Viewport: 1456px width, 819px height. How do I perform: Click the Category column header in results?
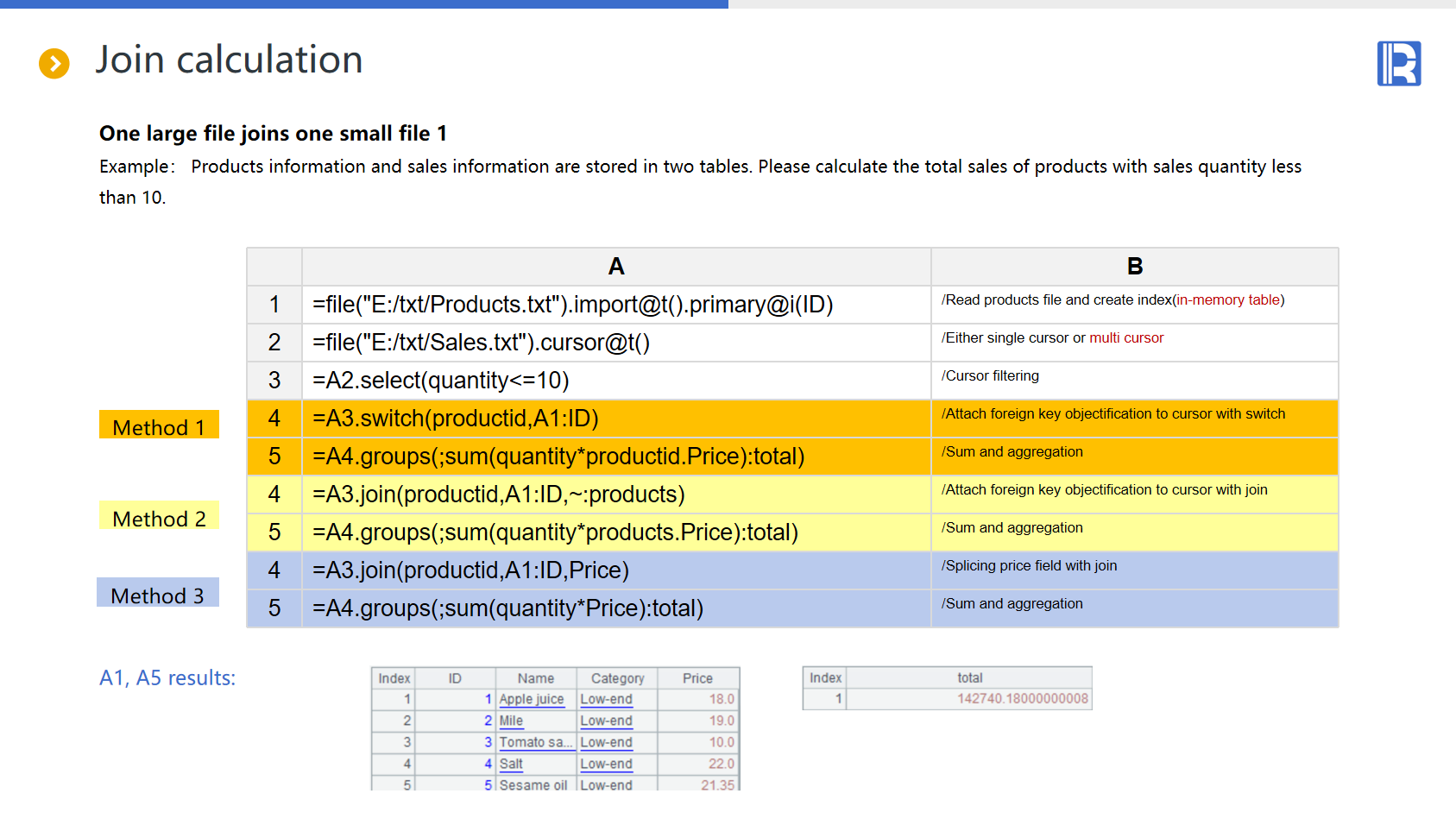pyautogui.click(x=617, y=678)
